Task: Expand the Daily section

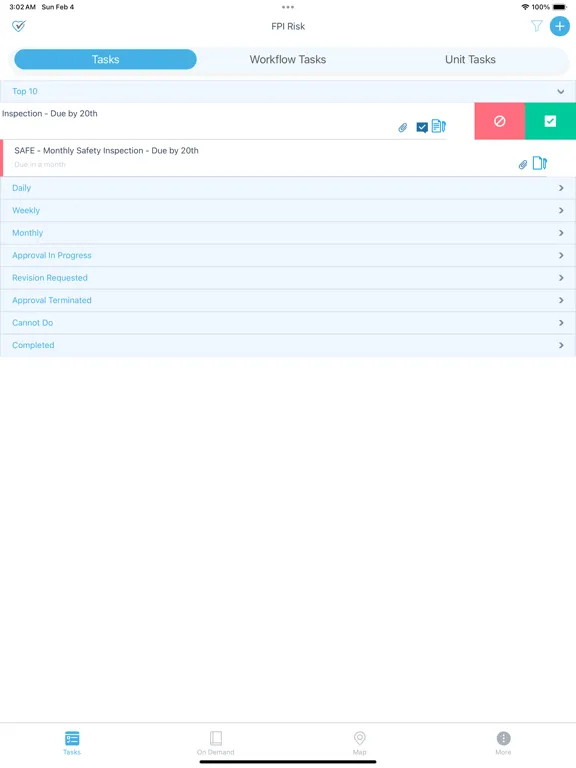Action: [288, 188]
